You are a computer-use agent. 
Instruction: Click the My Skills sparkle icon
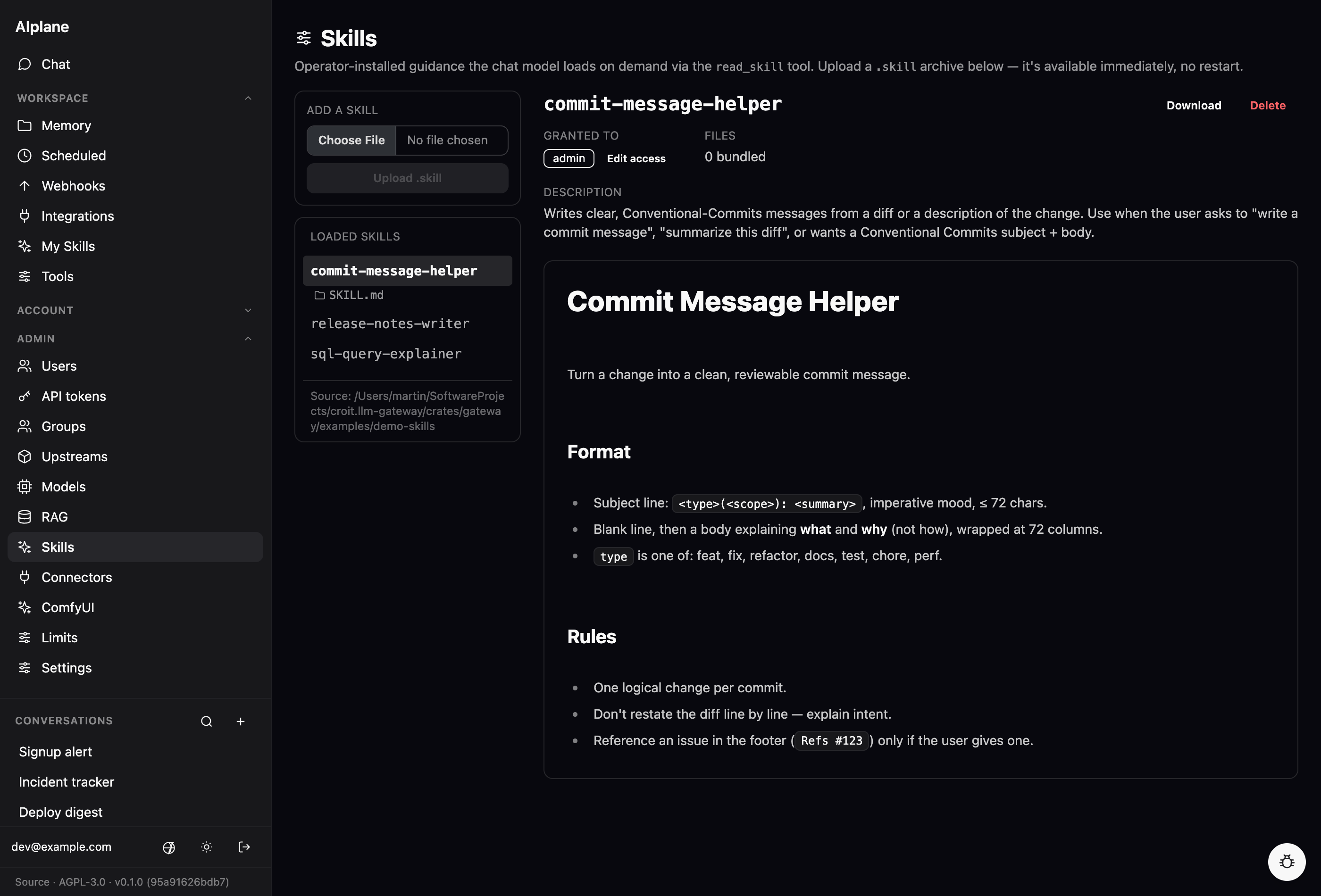pyautogui.click(x=25, y=246)
